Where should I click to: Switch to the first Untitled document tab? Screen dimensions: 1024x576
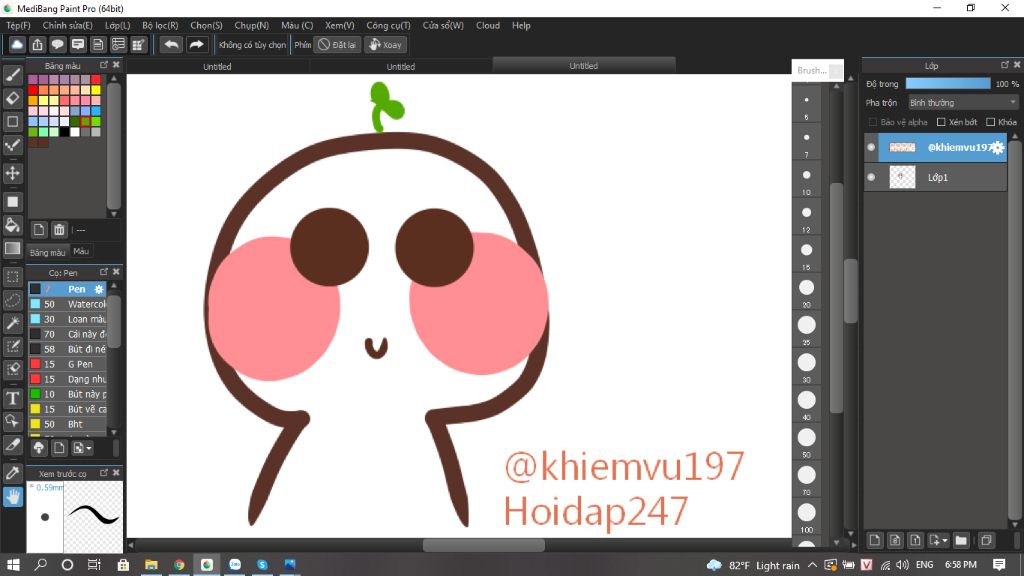click(217, 66)
